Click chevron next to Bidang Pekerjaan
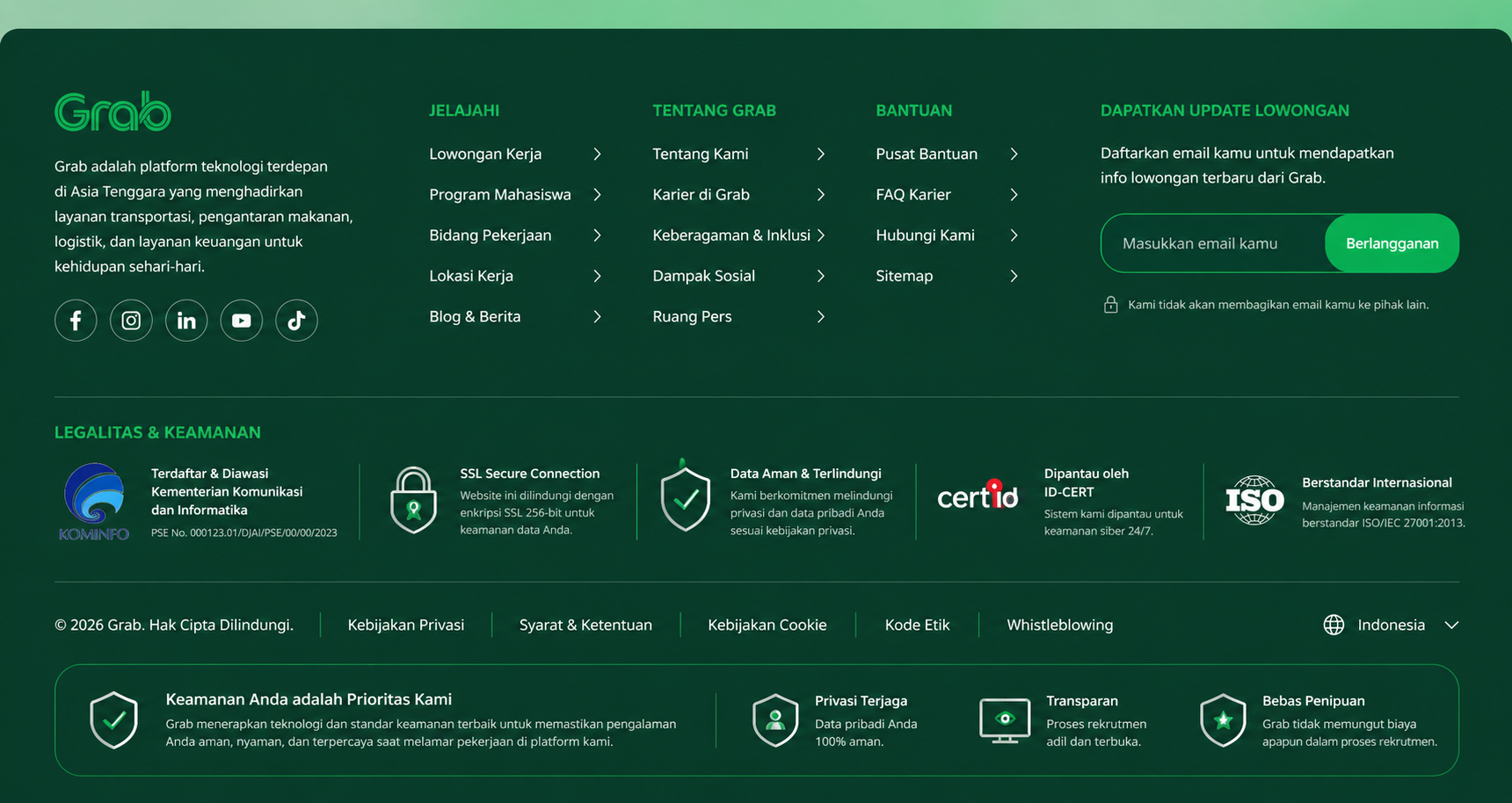Image resolution: width=1512 pixels, height=803 pixels. (598, 235)
